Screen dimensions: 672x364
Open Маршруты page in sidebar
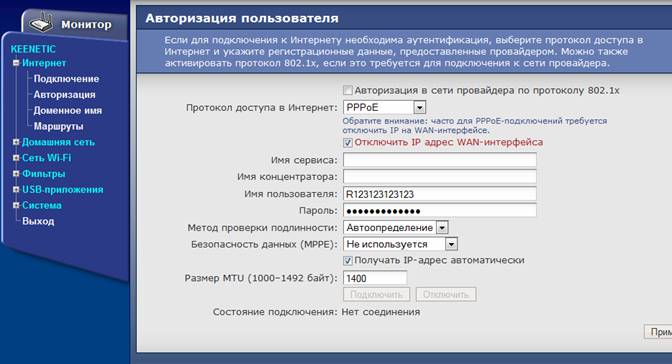(x=58, y=126)
